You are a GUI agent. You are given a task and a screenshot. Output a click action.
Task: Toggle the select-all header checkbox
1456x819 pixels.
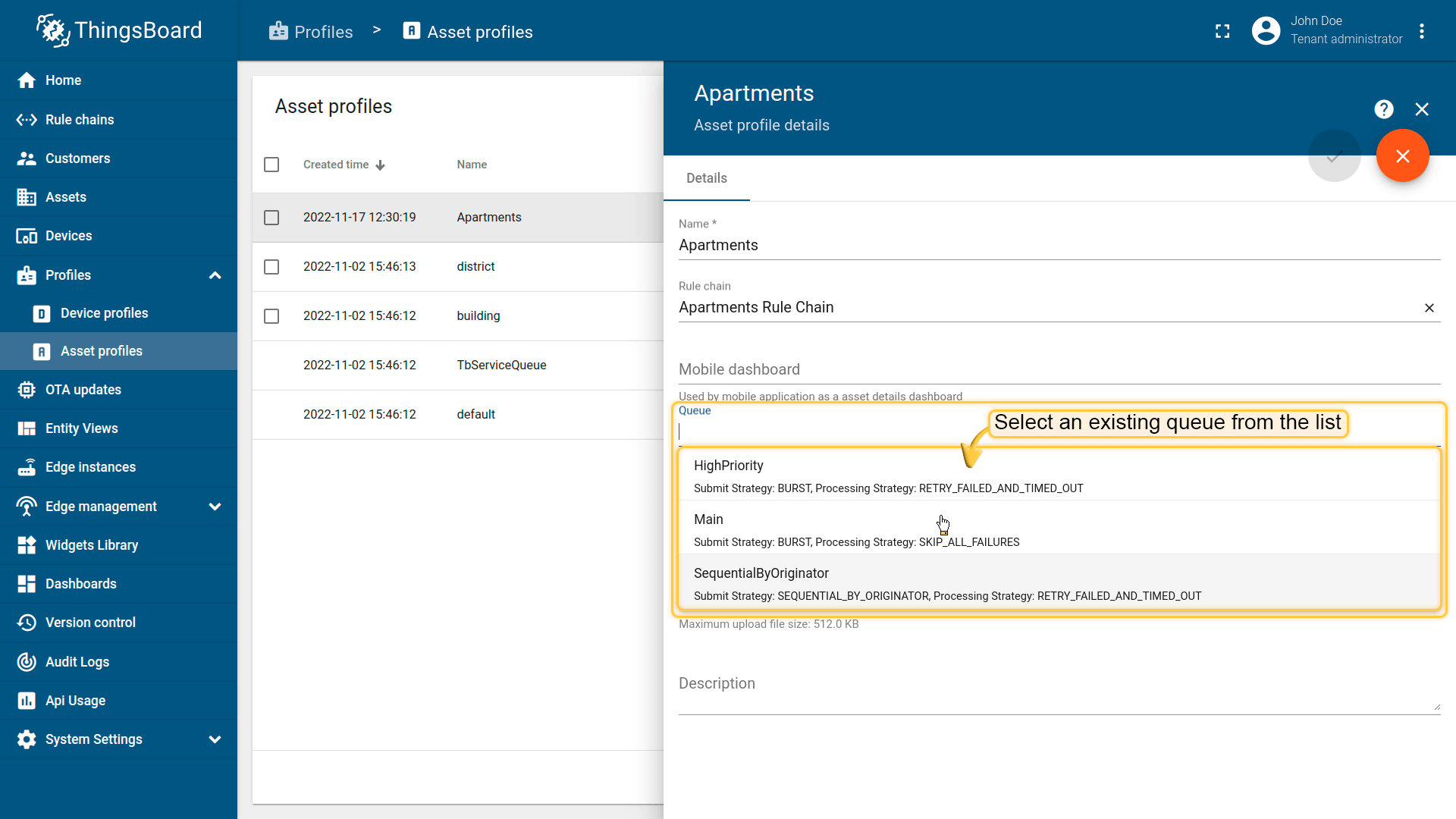tap(271, 165)
